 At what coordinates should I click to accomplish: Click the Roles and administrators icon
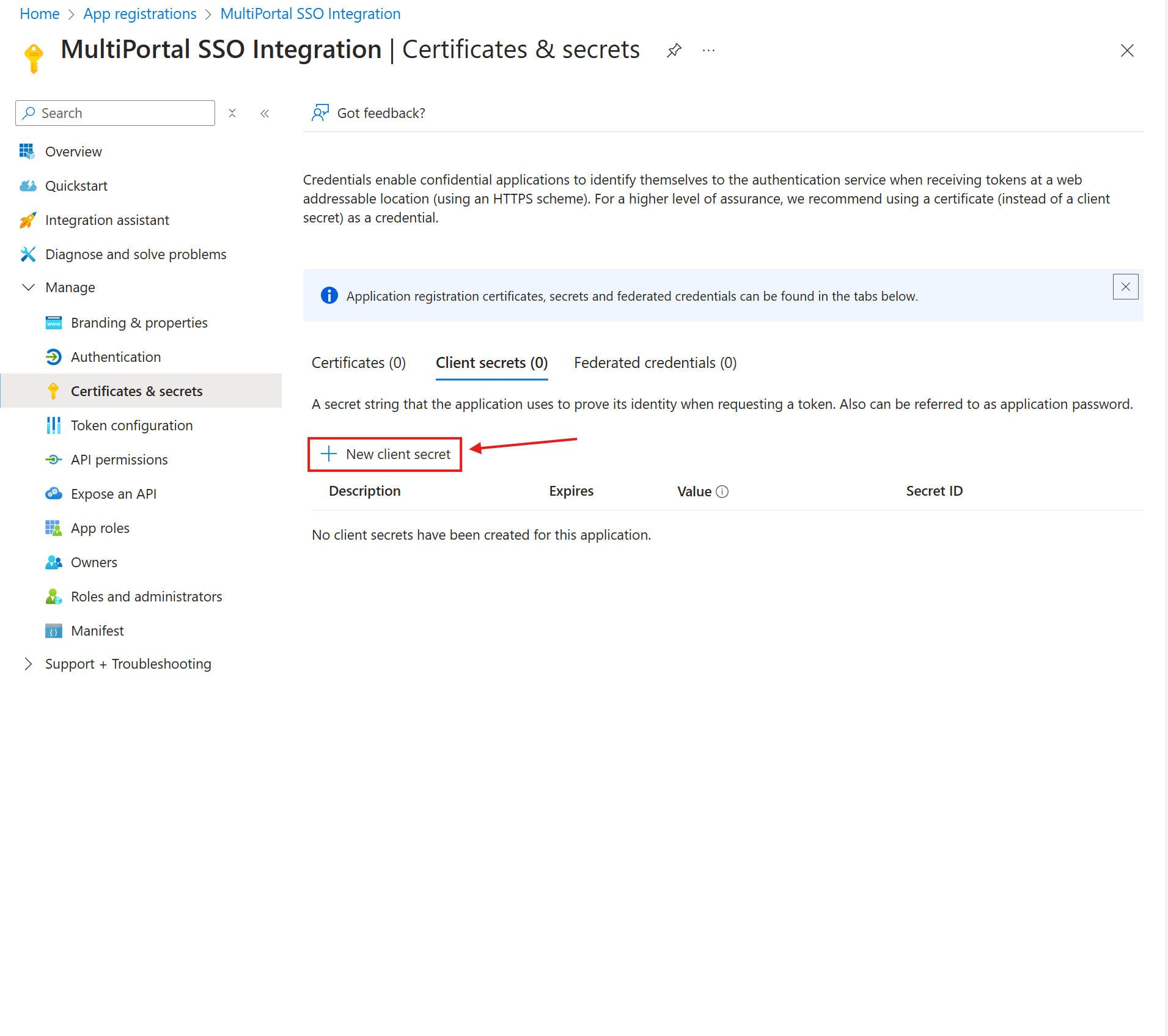point(54,597)
